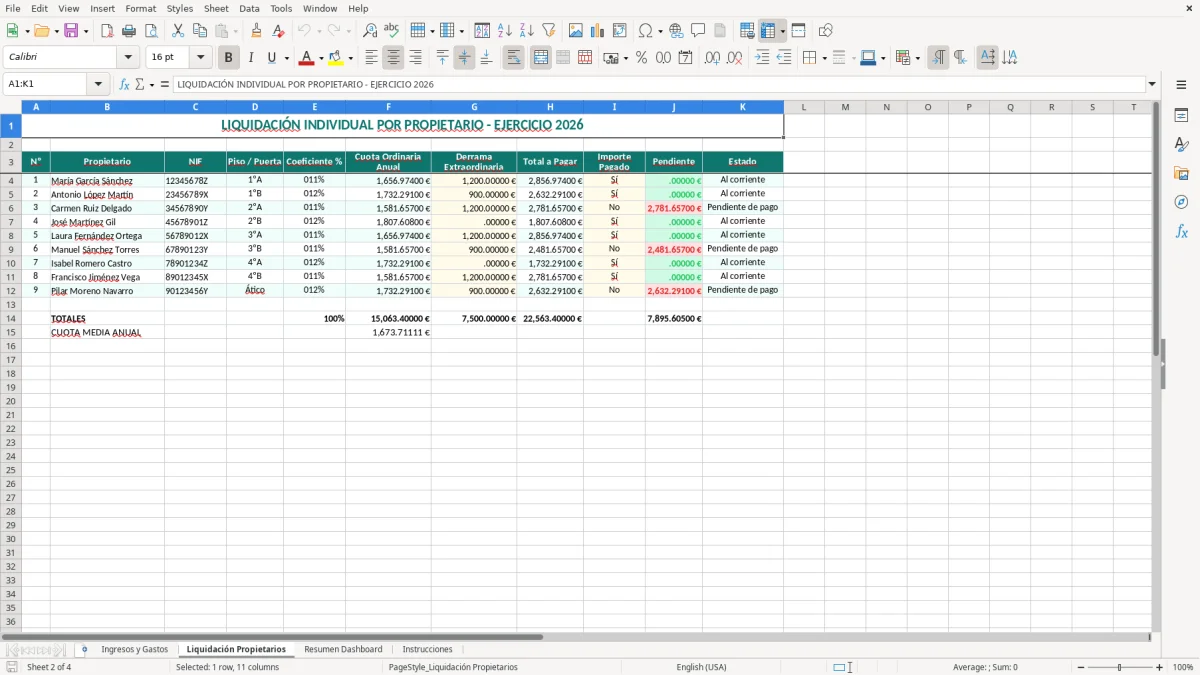Open Find and Replace

click(370, 31)
